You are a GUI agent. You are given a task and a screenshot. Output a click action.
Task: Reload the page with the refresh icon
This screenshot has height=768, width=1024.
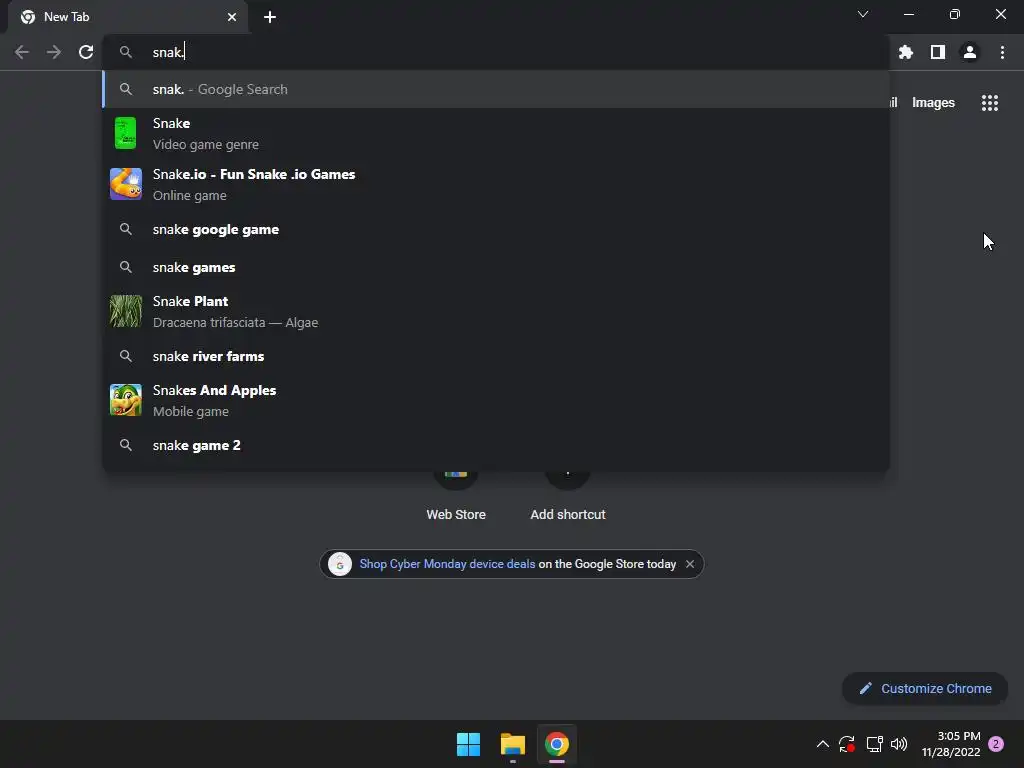(86, 52)
